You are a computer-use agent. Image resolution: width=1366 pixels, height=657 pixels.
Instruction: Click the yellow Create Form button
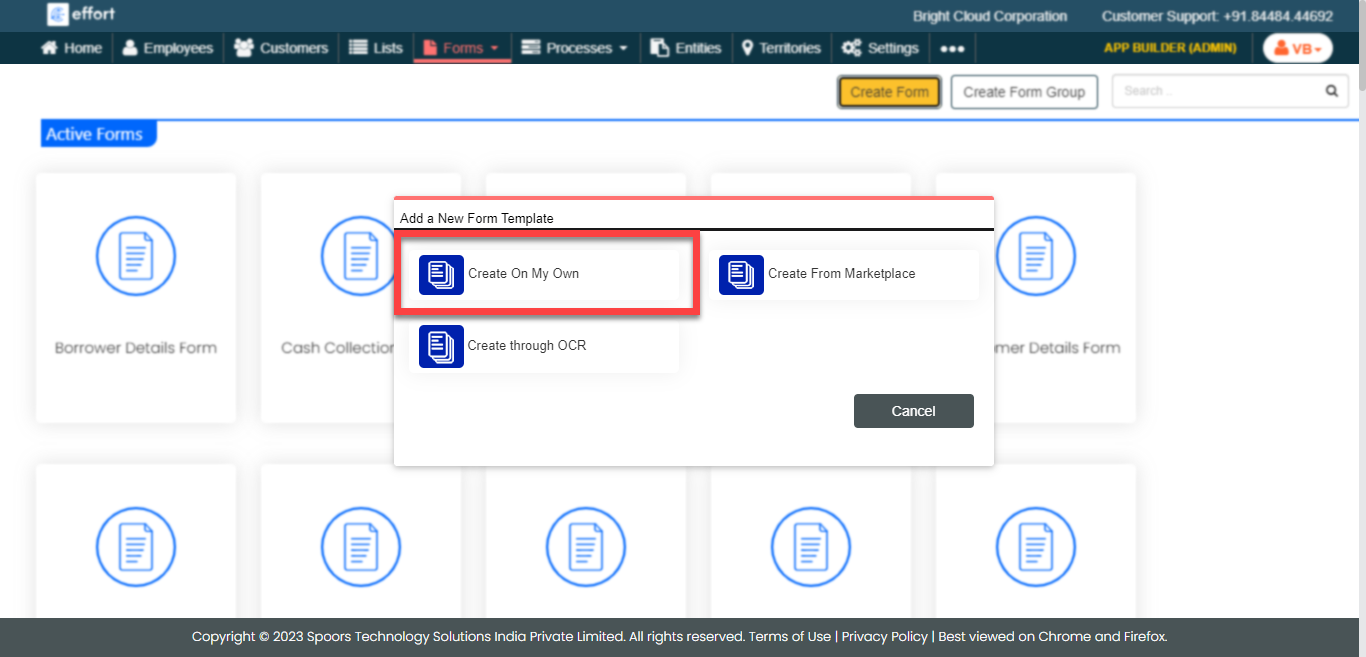(889, 92)
